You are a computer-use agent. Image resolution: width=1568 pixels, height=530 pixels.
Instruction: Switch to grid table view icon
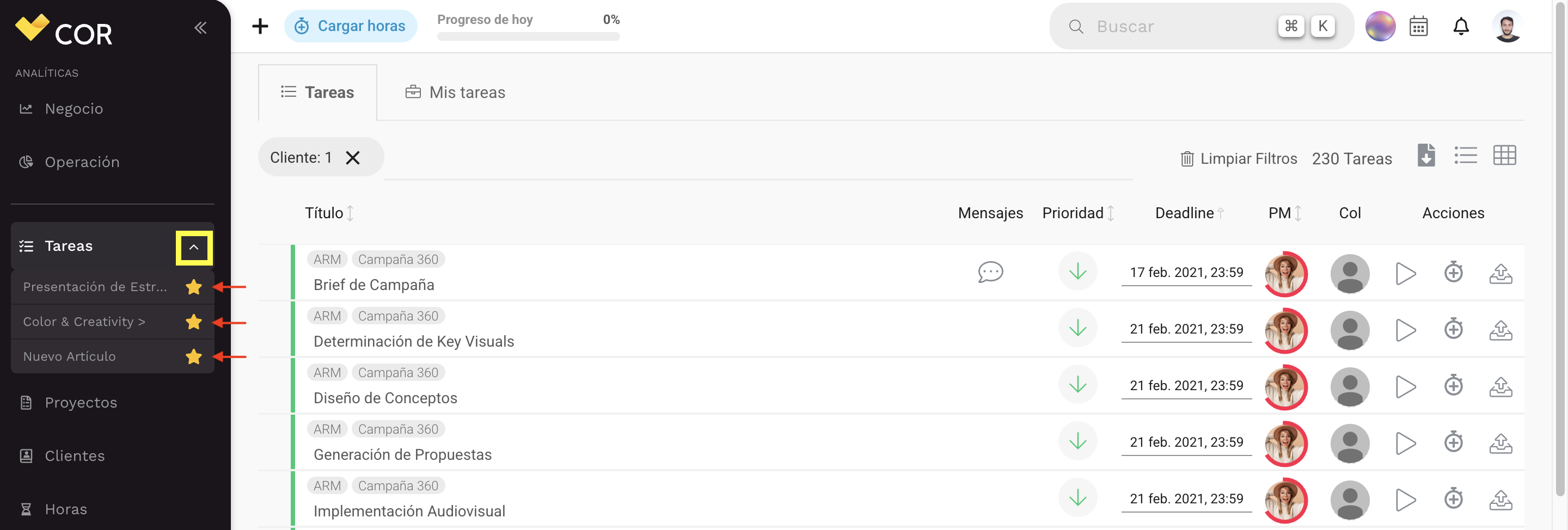(1504, 156)
